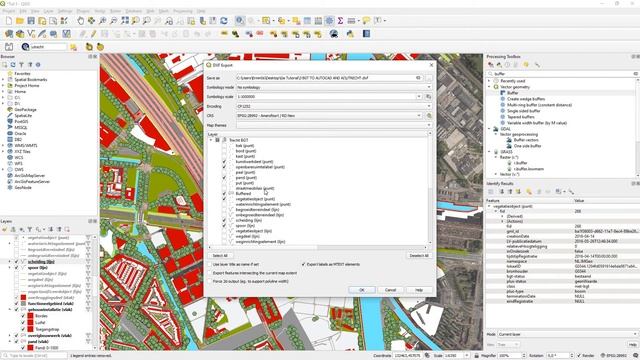The image size is (640, 360).
Task: Click the New GeoPackage Layer icon
Action: click(20, 34)
